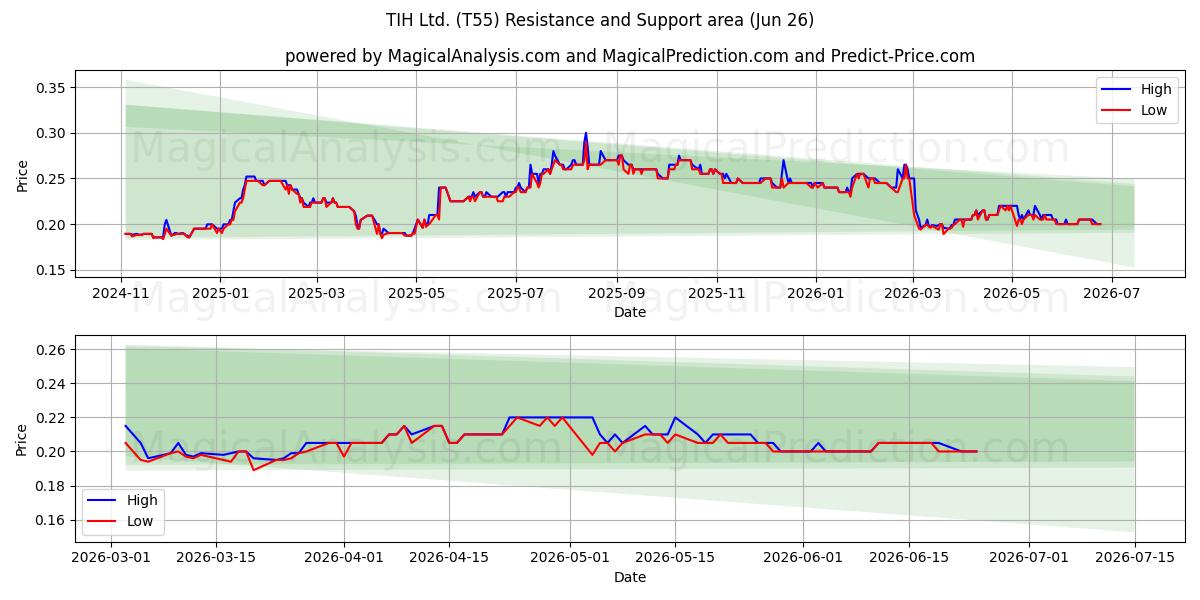This screenshot has height=600, width=1200.
Task: Click the top chart x-axis label '2025-01'
Action: [220, 294]
